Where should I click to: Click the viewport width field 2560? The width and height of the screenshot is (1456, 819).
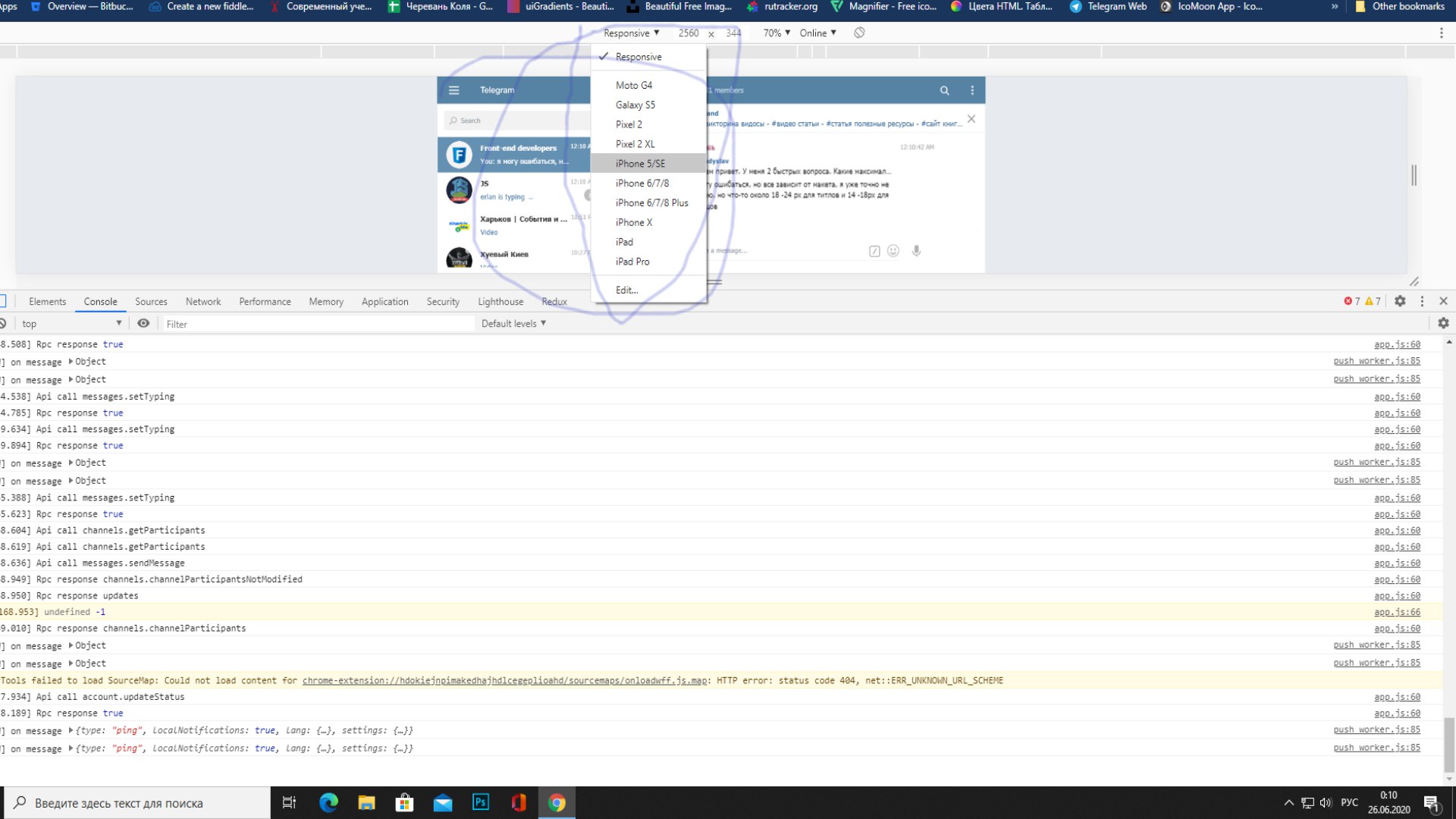point(689,33)
